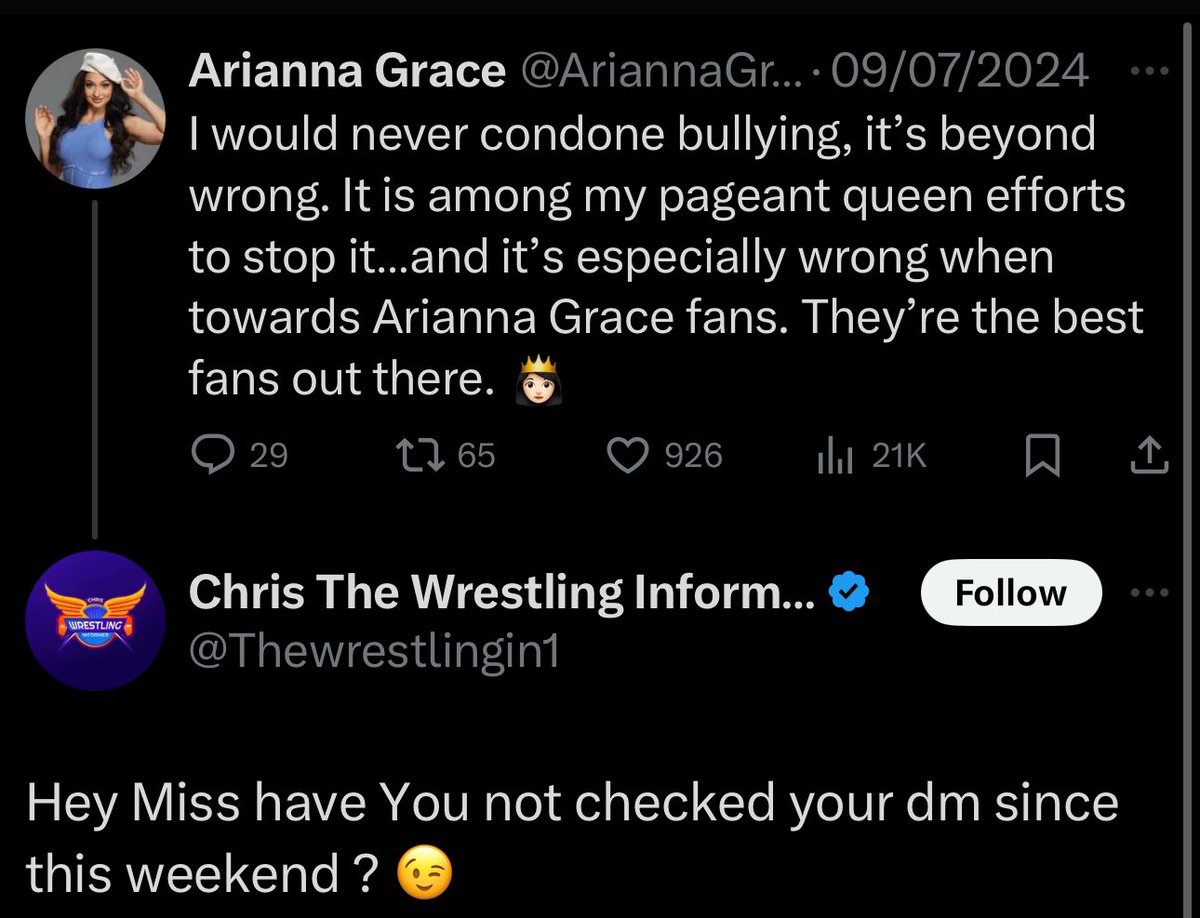
Task: Like the tweet with the heart icon
Action: (x=630, y=456)
